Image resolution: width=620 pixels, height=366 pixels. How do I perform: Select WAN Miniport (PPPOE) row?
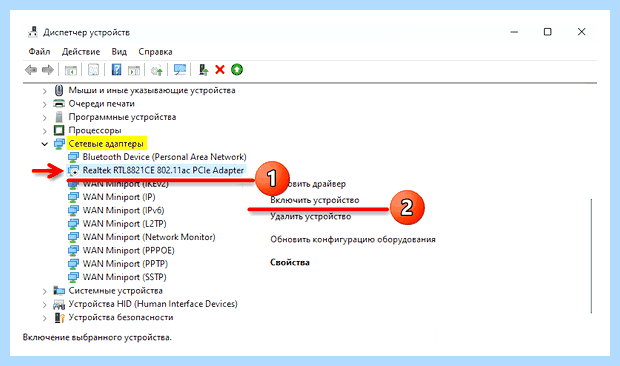tap(128, 251)
